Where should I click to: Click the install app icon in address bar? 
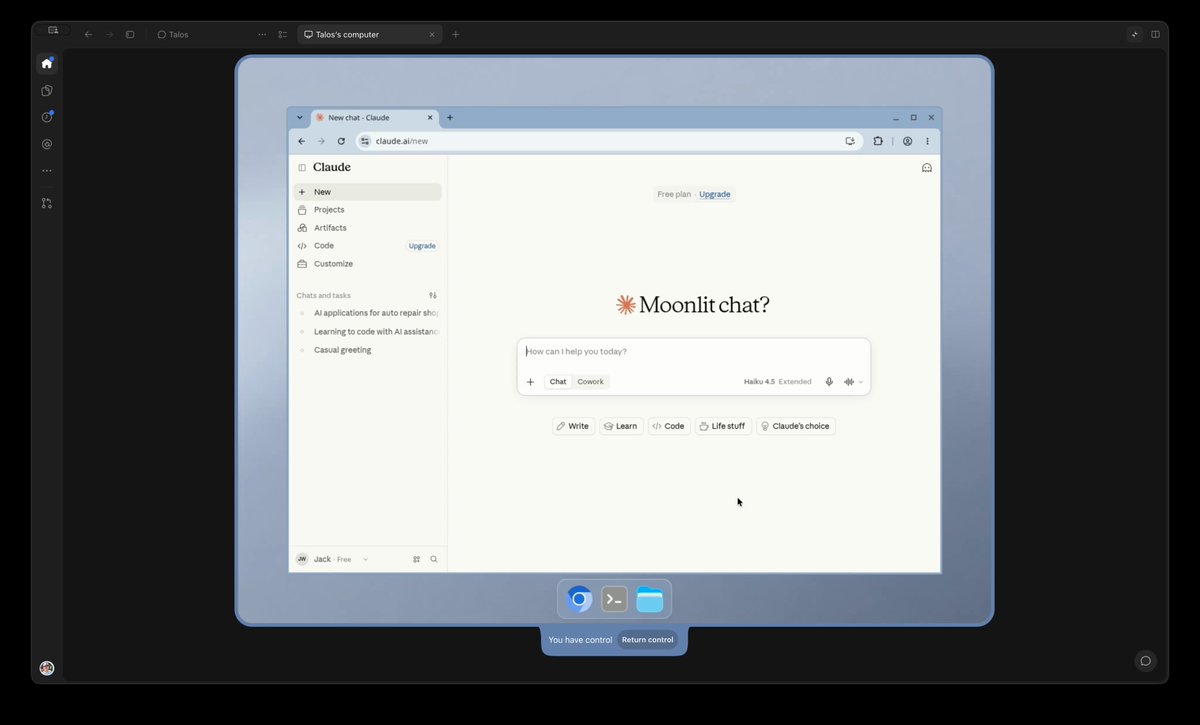click(850, 141)
